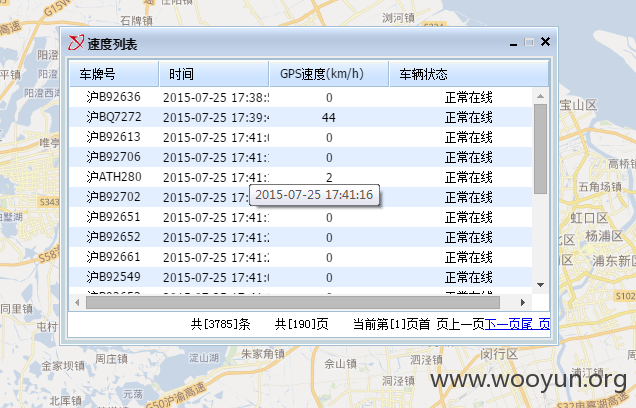Sort by 车牌号 column header
Screen dimensions: 636x408
pos(114,74)
